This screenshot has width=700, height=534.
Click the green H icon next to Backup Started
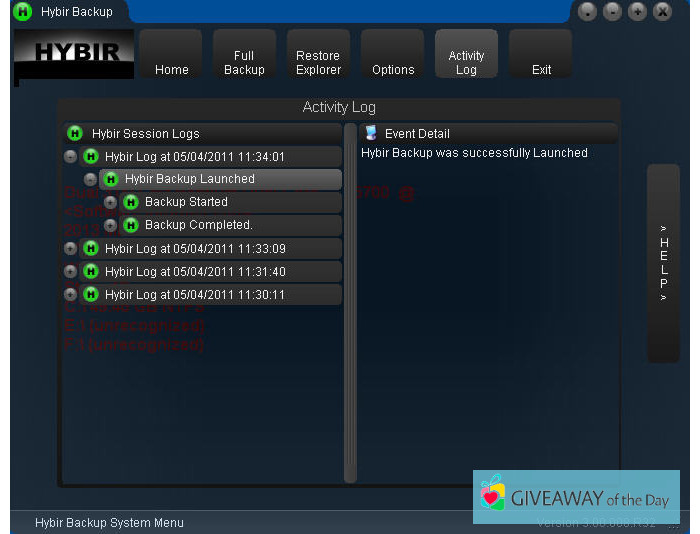[x=131, y=202]
